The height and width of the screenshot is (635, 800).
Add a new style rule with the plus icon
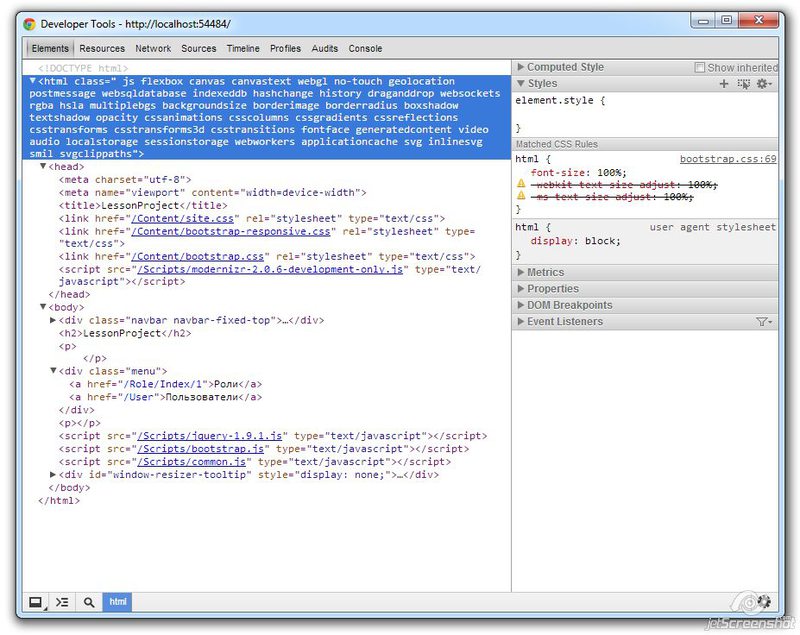tap(724, 83)
